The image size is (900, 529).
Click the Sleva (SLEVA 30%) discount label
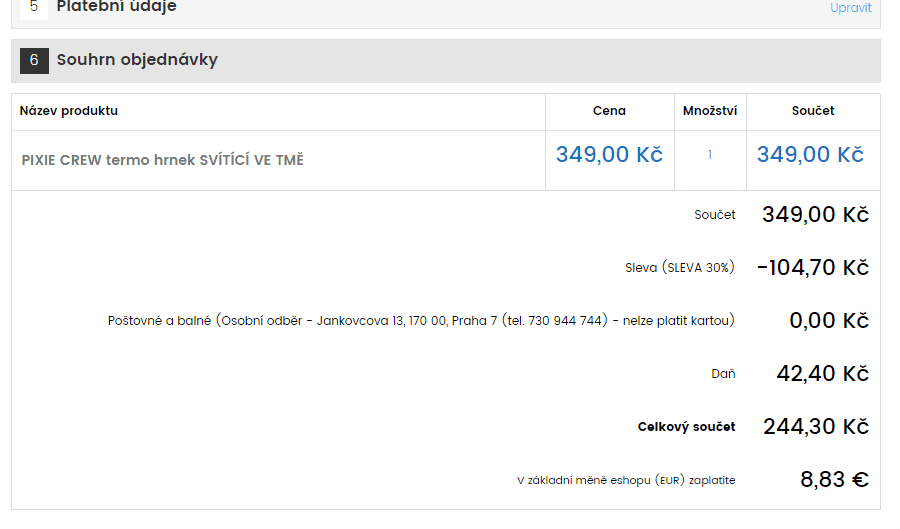[680, 268]
